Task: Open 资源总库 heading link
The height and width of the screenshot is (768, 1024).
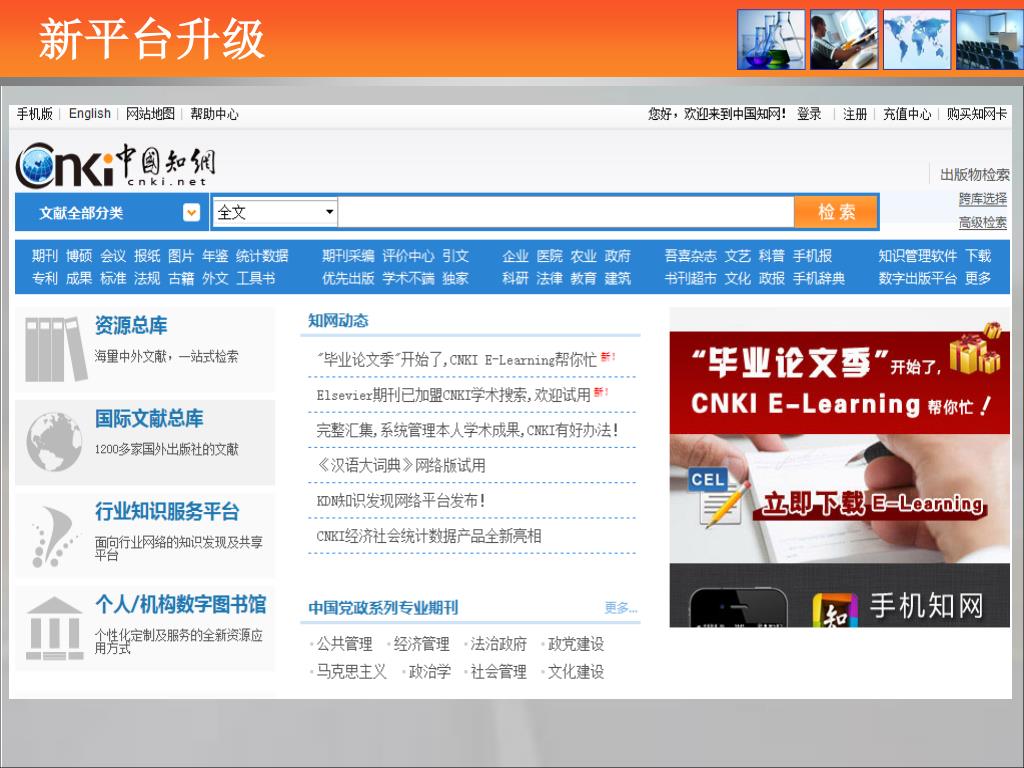Action: click(131, 325)
